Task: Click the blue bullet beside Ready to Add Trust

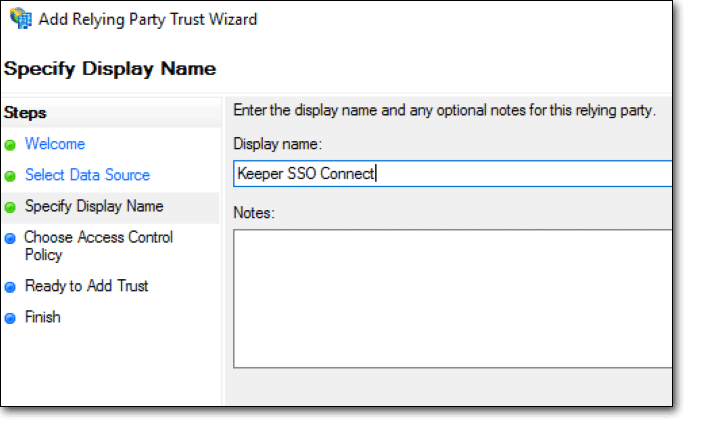Action: pos(10,287)
